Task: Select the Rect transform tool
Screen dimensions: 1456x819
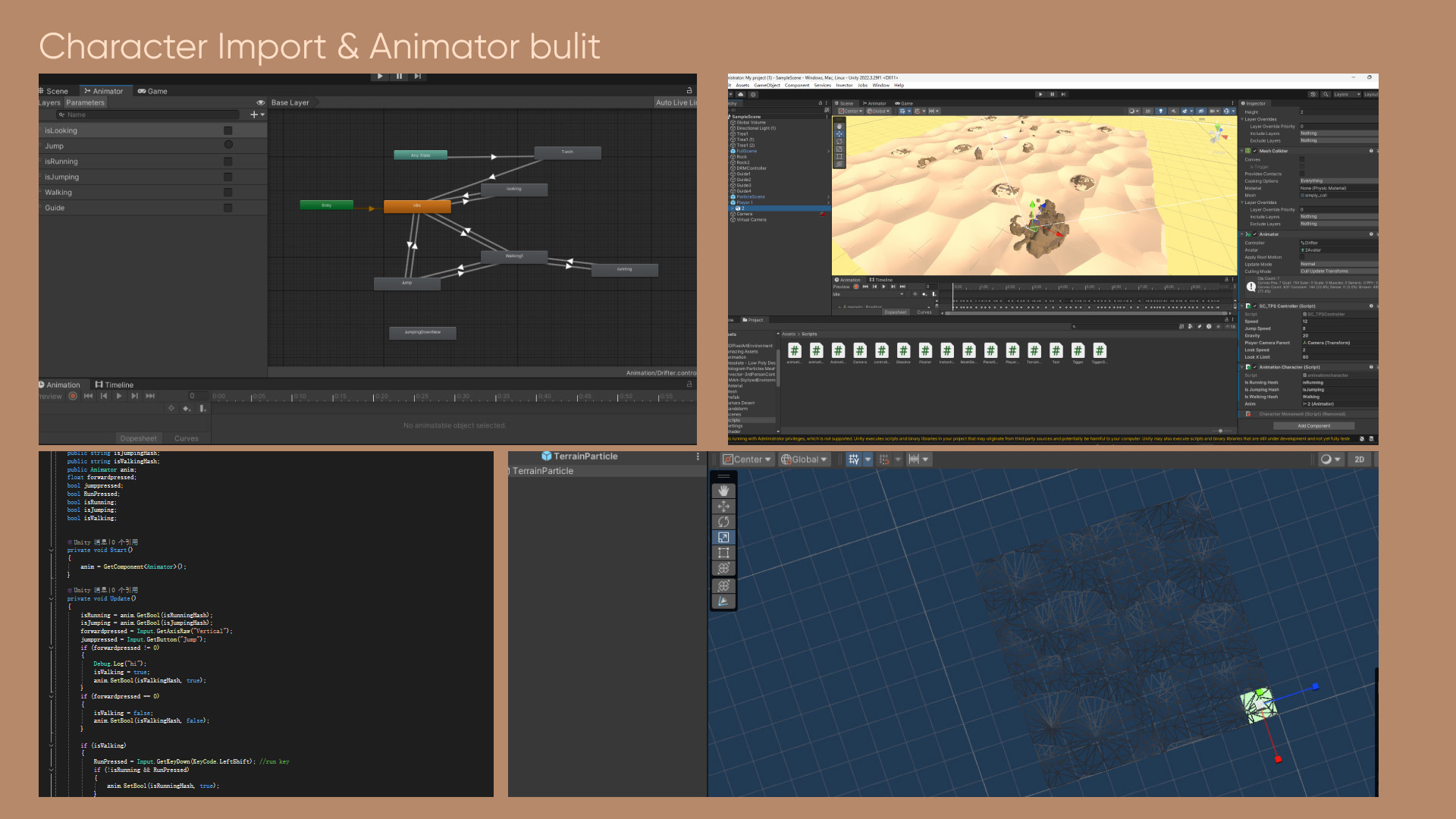Action: pos(723,553)
